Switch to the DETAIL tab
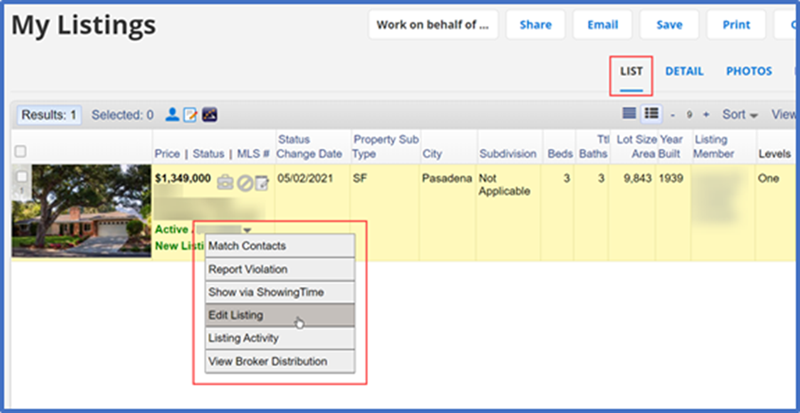 pos(684,72)
